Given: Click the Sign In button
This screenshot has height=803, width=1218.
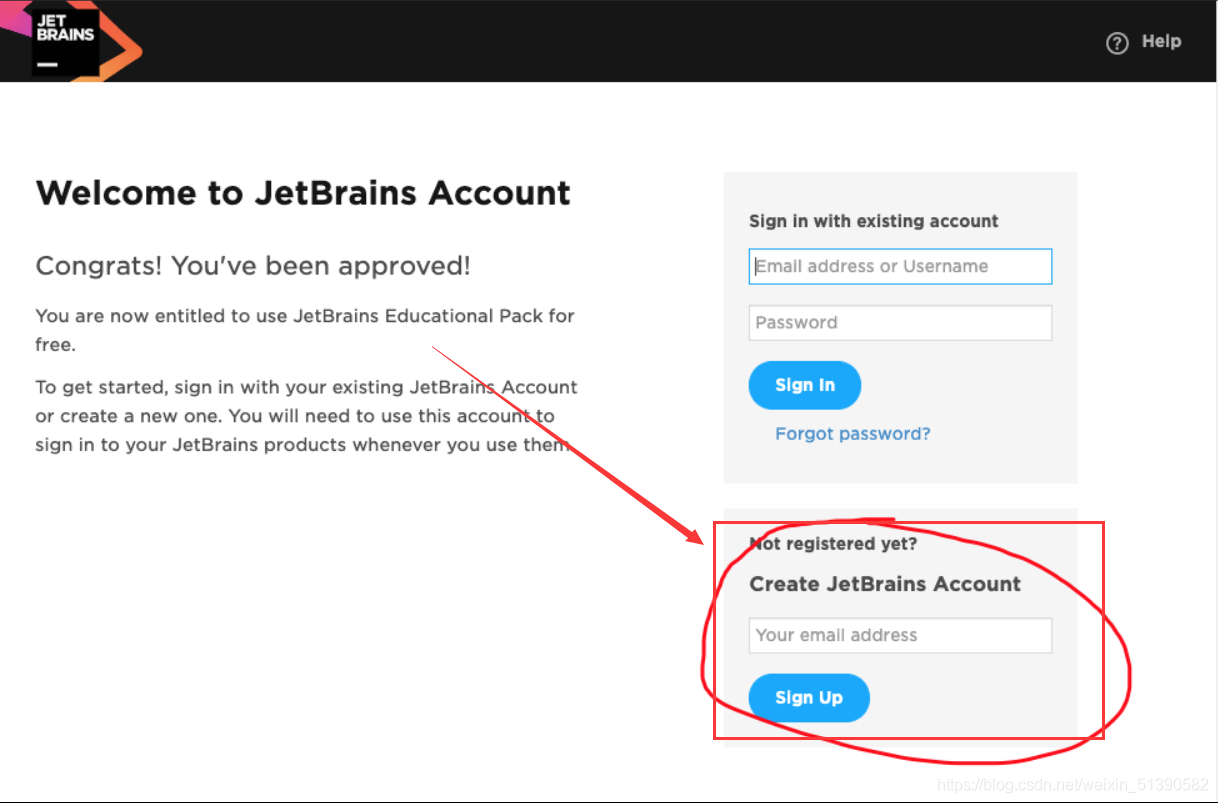Looking at the screenshot, I should click(804, 385).
